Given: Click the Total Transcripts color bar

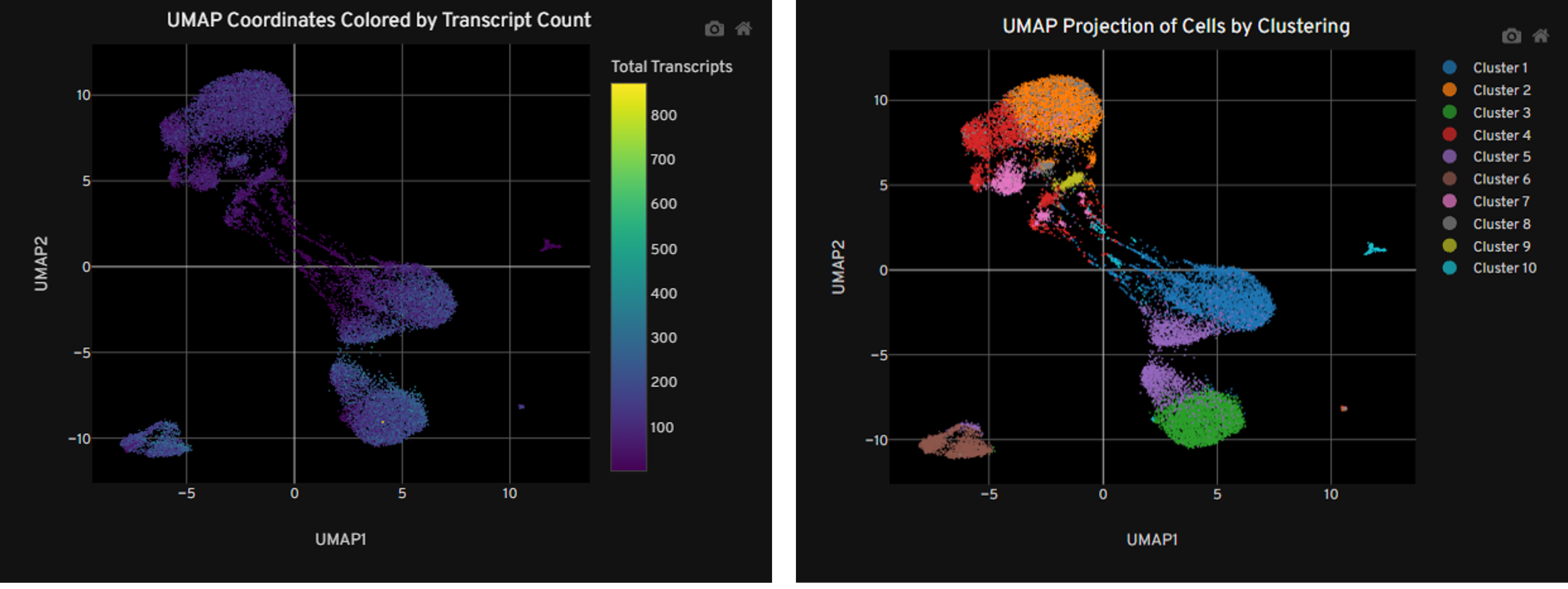Looking at the screenshot, I should 628,277.
